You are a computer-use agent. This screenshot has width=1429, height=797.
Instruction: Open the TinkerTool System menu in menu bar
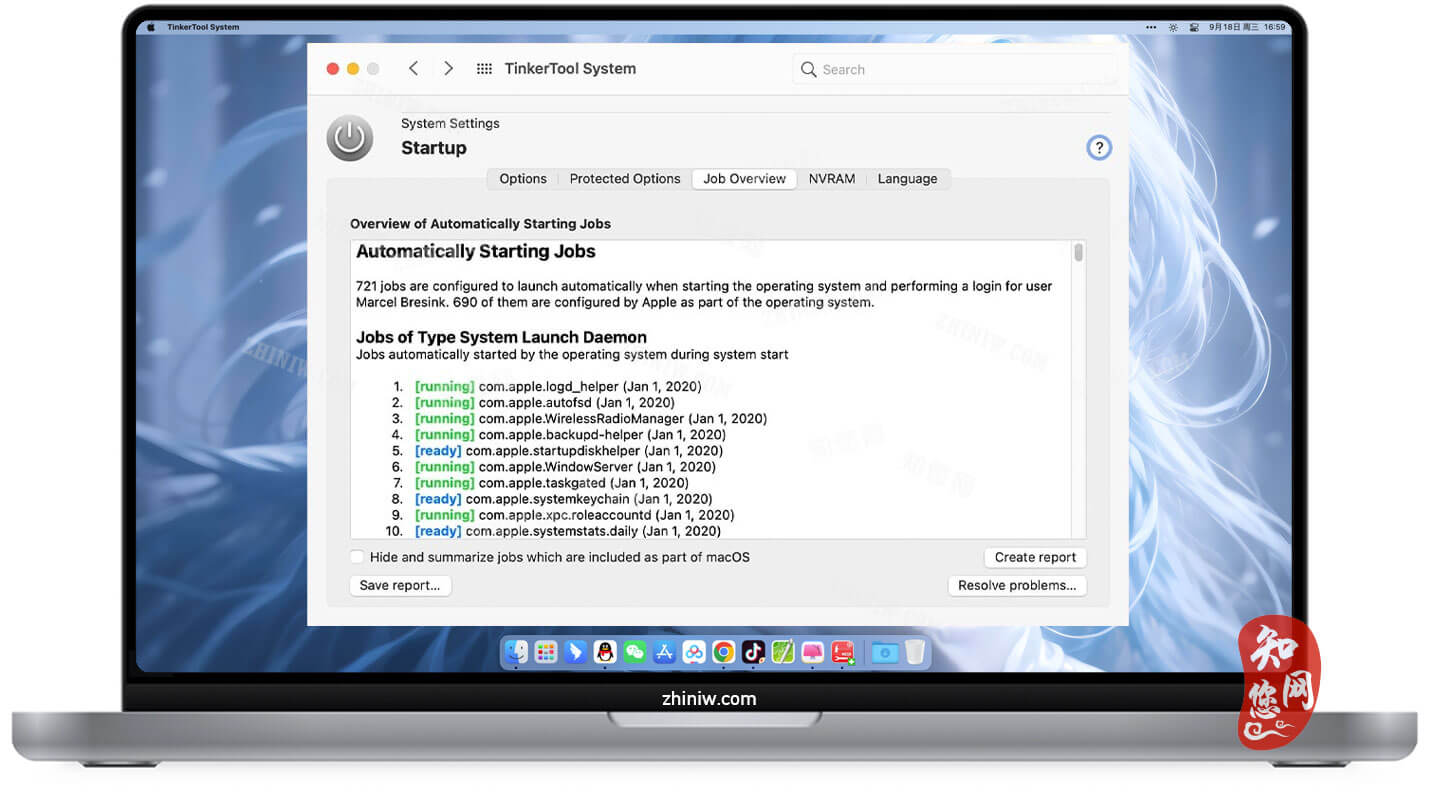(x=203, y=27)
